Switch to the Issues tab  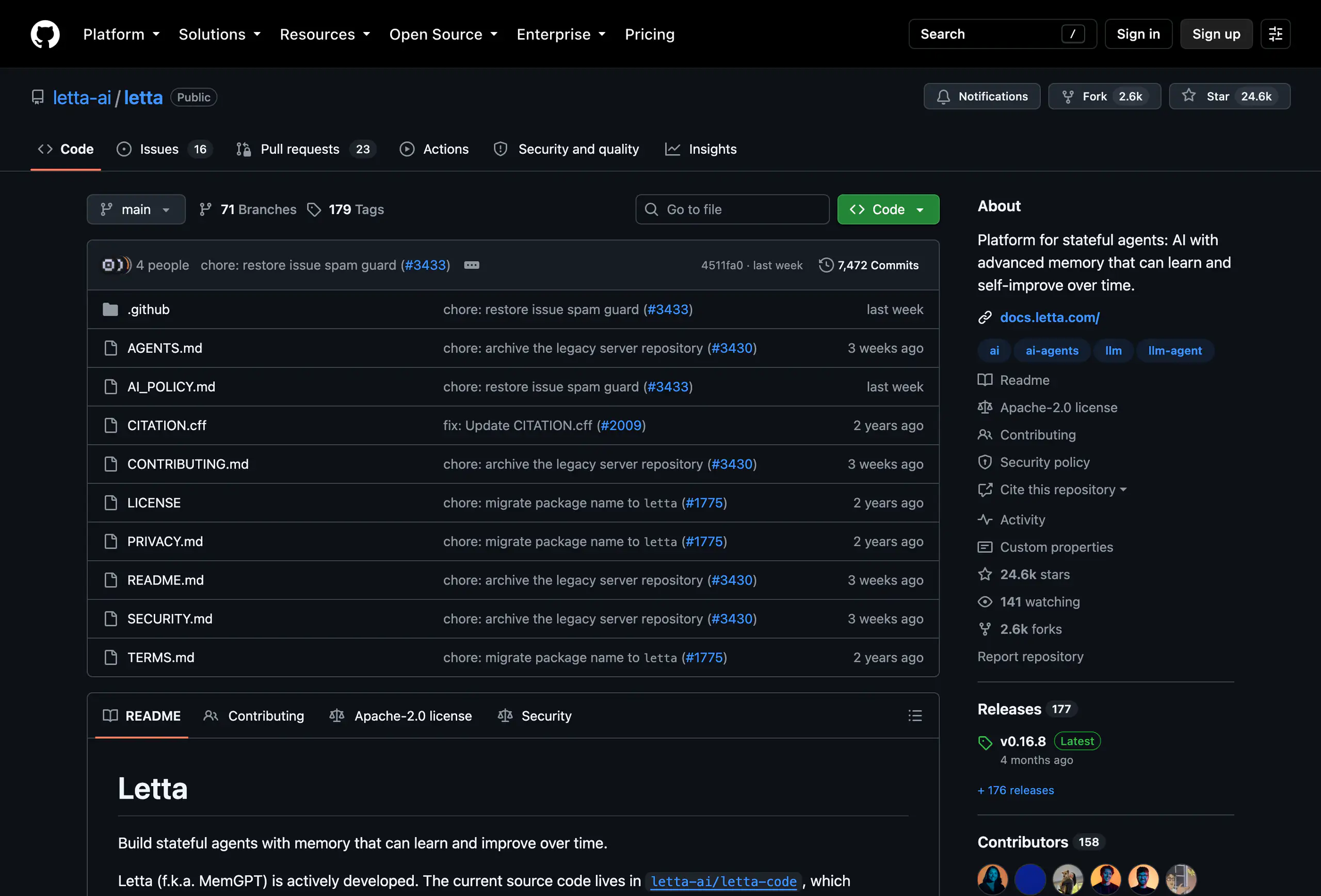click(x=164, y=150)
